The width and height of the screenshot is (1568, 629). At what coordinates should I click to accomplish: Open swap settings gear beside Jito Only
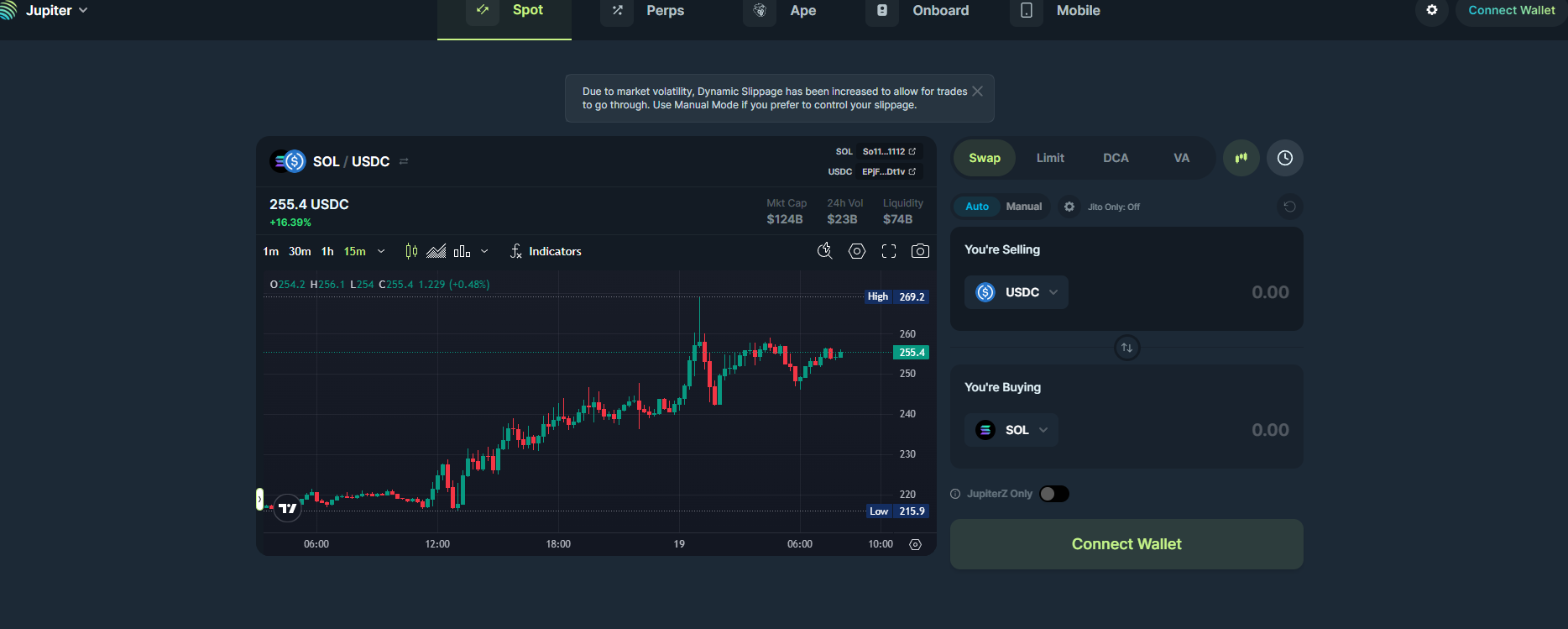[1069, 207]
